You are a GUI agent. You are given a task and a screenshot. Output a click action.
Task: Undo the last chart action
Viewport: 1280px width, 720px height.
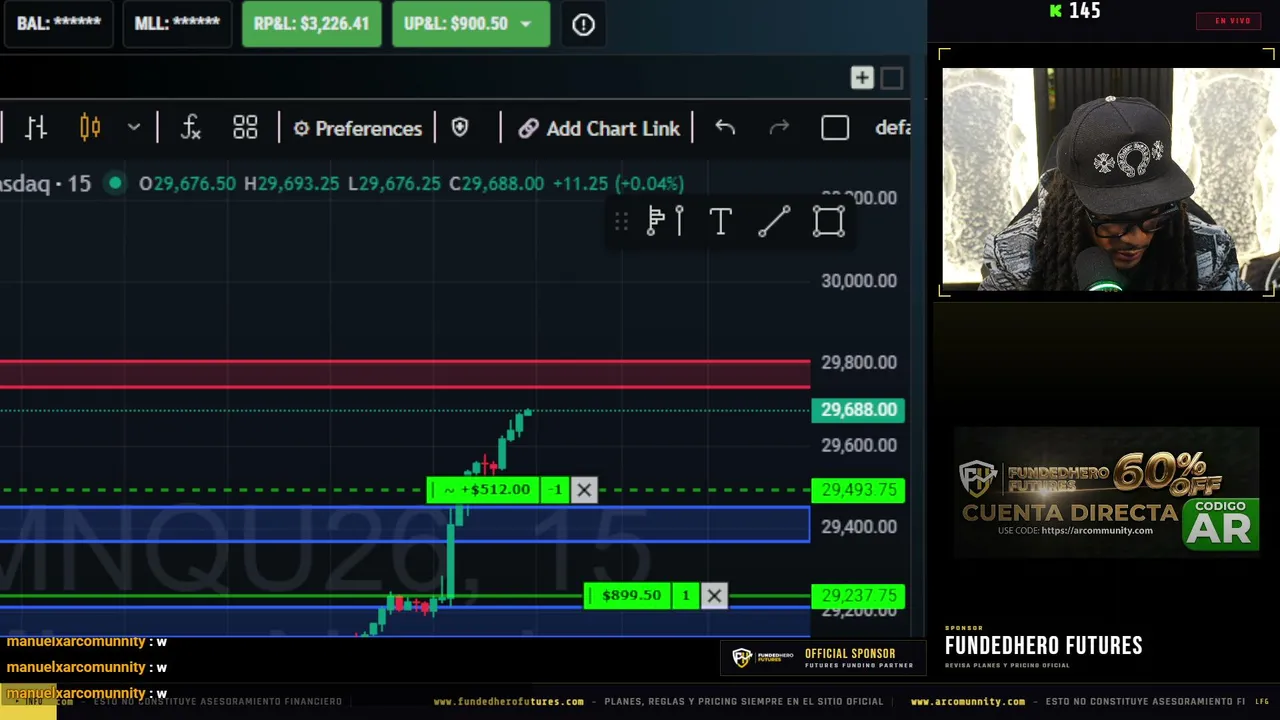(x=725, y=128)
